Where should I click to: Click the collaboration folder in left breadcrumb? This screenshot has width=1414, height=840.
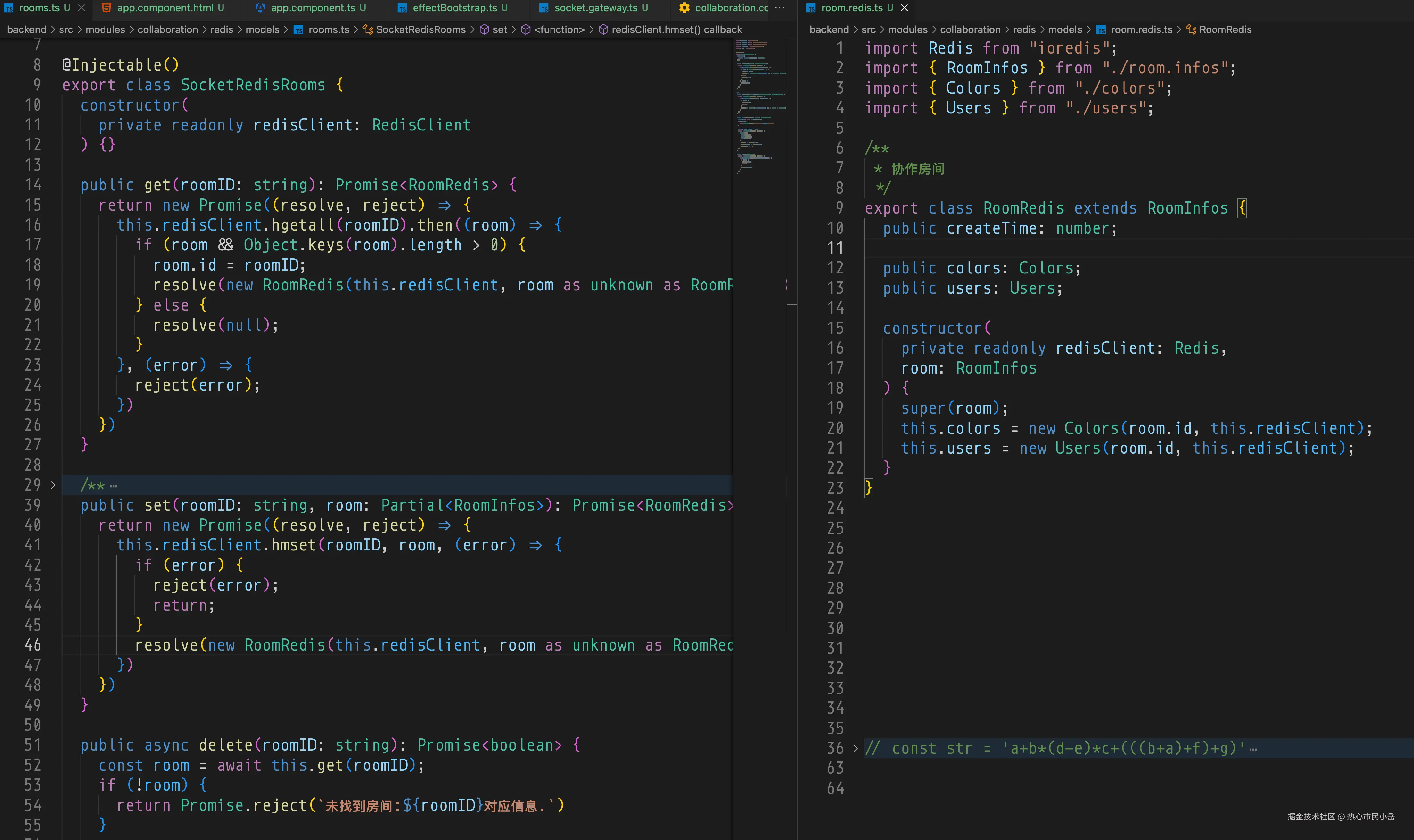(x=168, y=29)
